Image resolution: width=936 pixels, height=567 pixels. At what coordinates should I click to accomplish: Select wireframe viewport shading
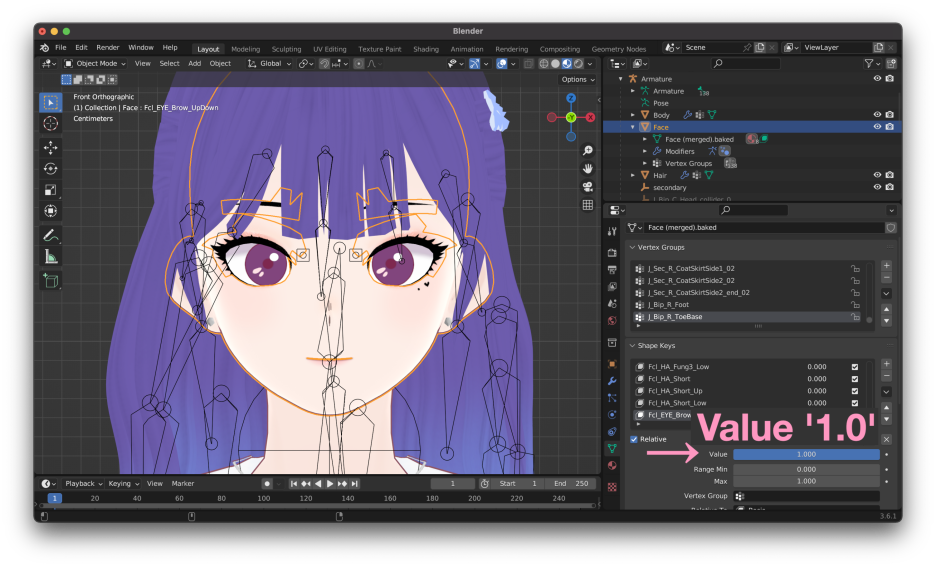pos(544,63)
